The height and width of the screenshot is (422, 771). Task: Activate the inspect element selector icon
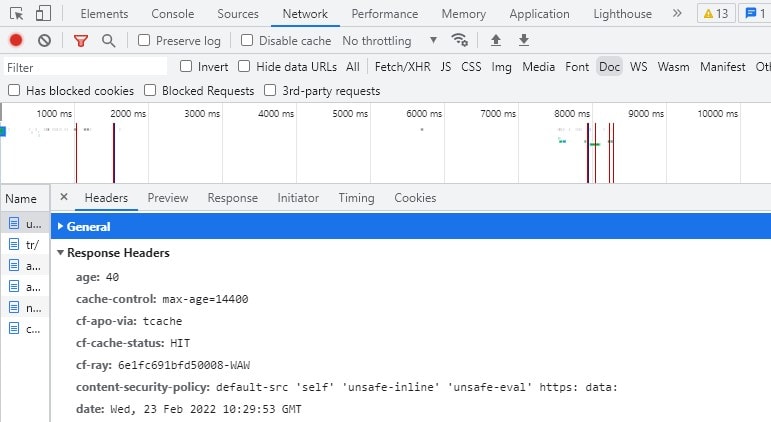pos(16,14)
